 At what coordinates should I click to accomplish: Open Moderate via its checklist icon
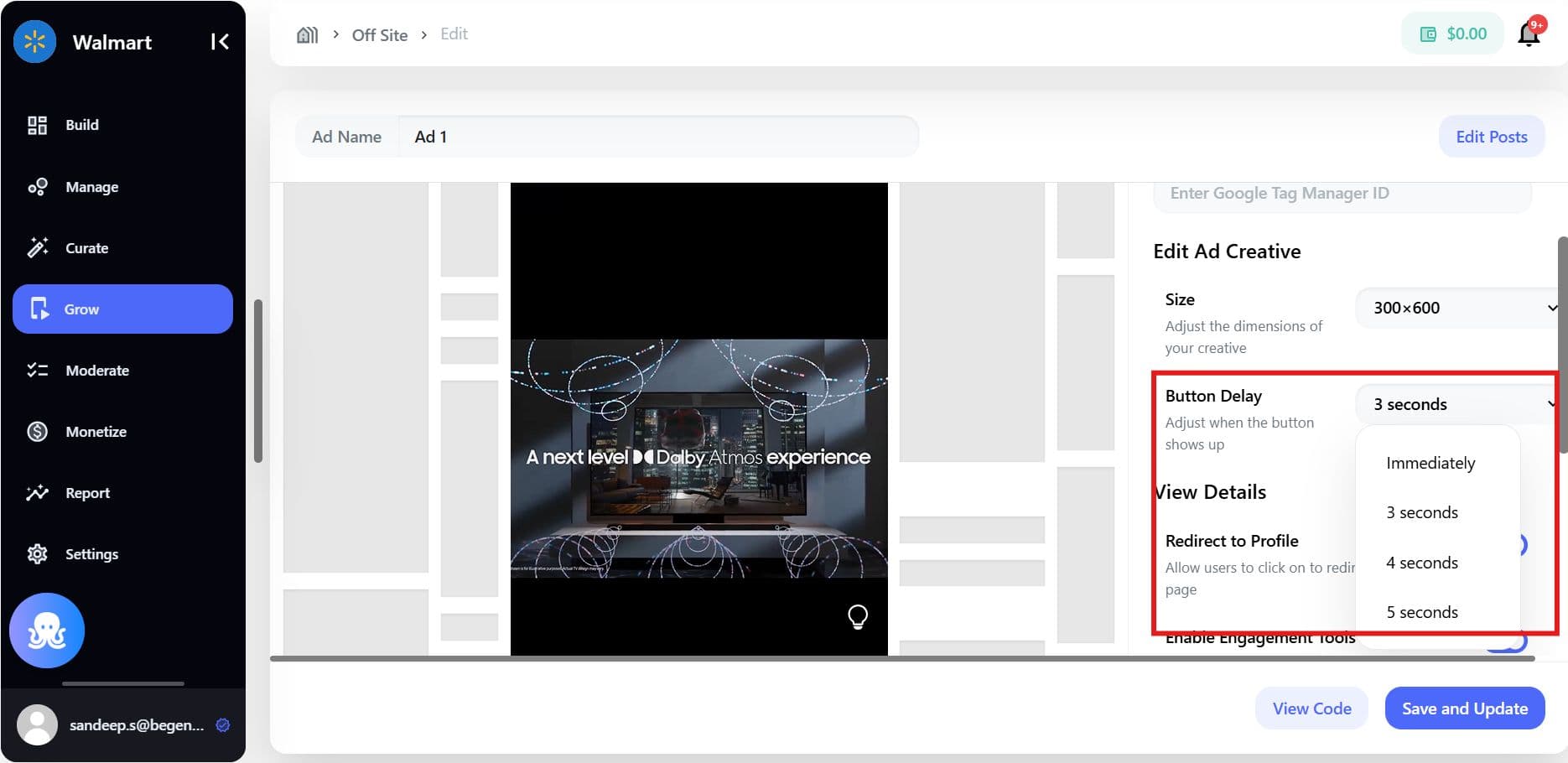click(37, 371)
